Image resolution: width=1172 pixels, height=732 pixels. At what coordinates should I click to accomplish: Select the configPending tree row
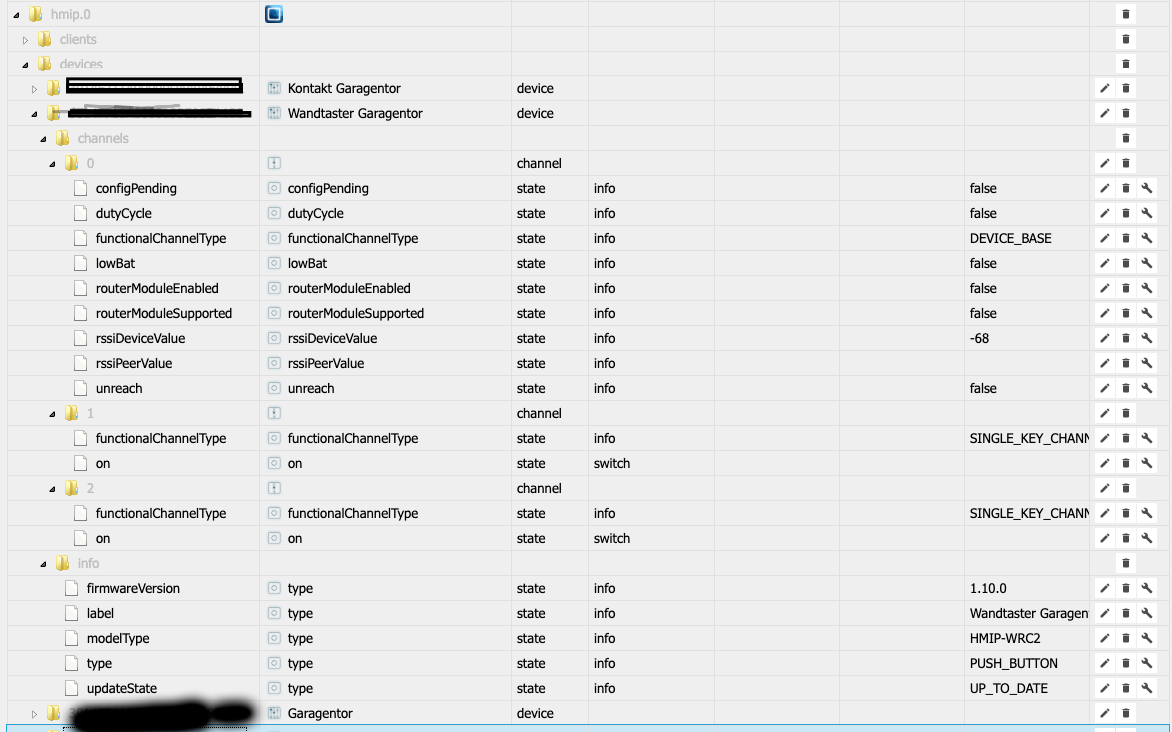coord(136,188)
